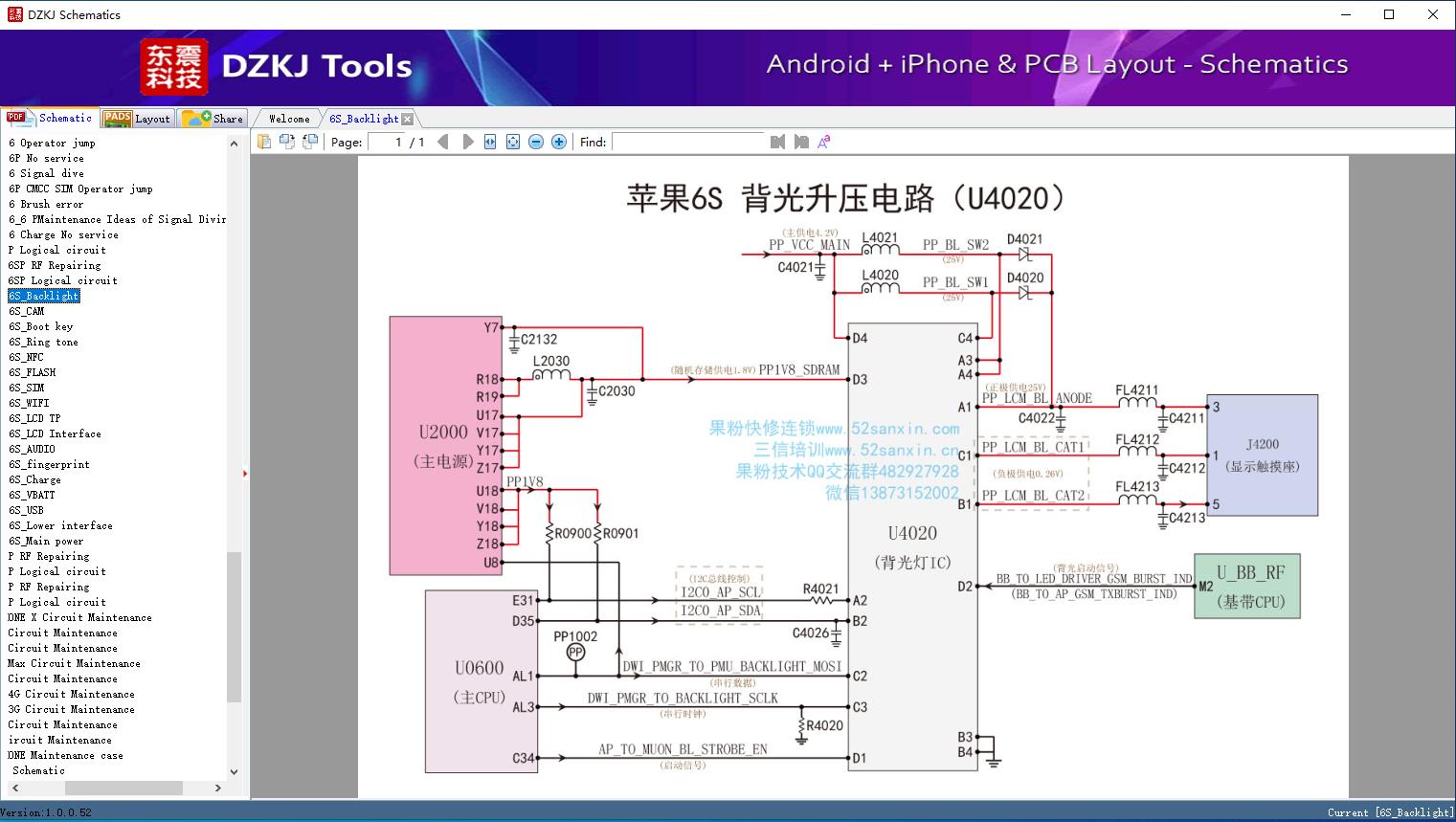Image resolution: width=1456 pixels, height=822 pixels.
Task: Open '6S_VBATT' schematic
Action: tap(32, 495)
